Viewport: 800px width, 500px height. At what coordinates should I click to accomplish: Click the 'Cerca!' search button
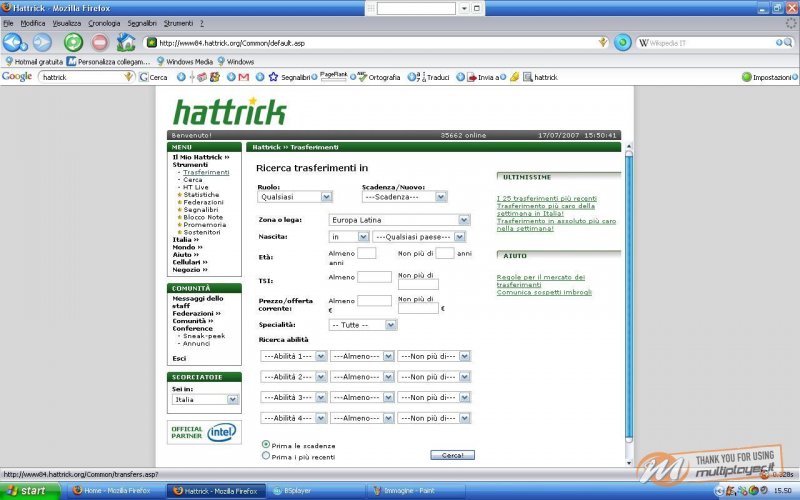pyautogui.click(x=452, y=455)
